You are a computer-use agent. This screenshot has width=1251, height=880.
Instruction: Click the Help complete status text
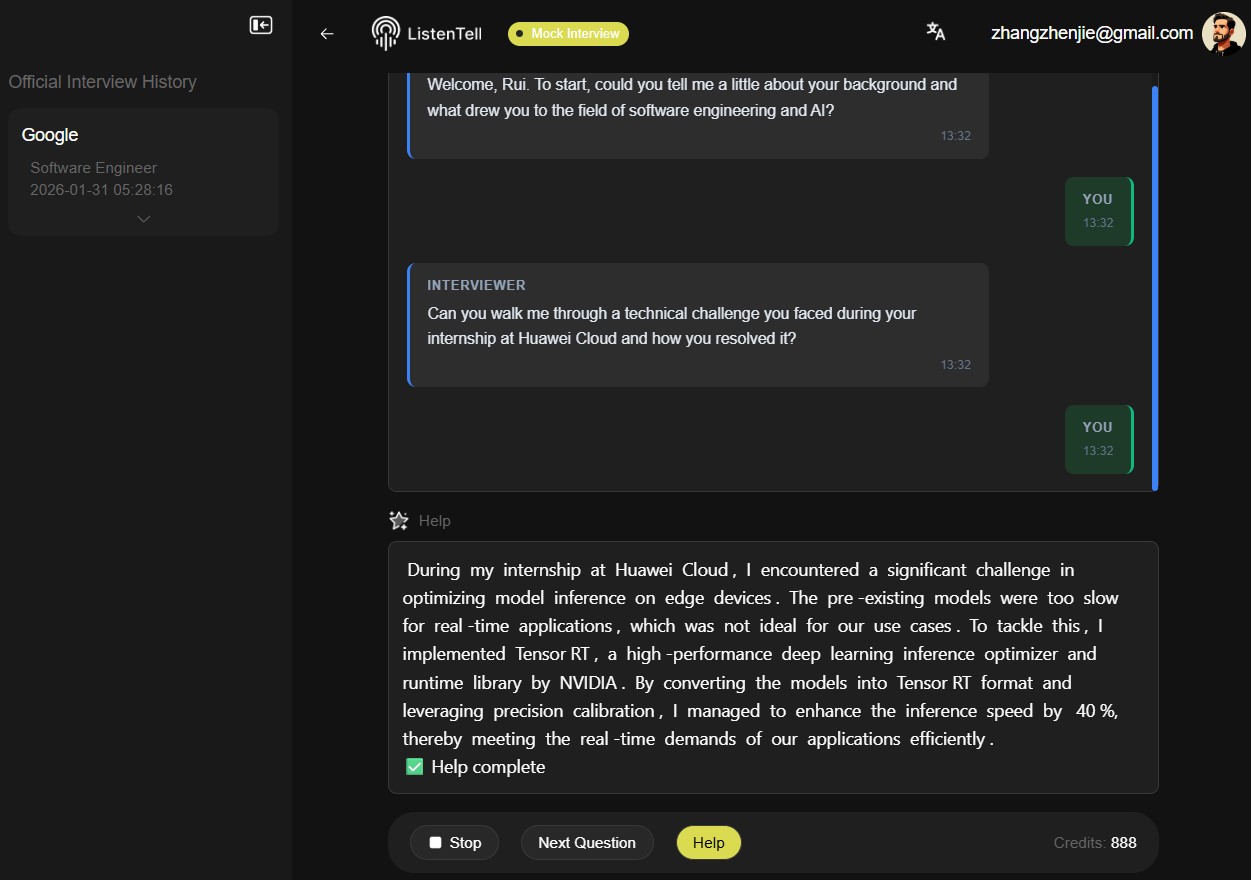click(488, 767)
